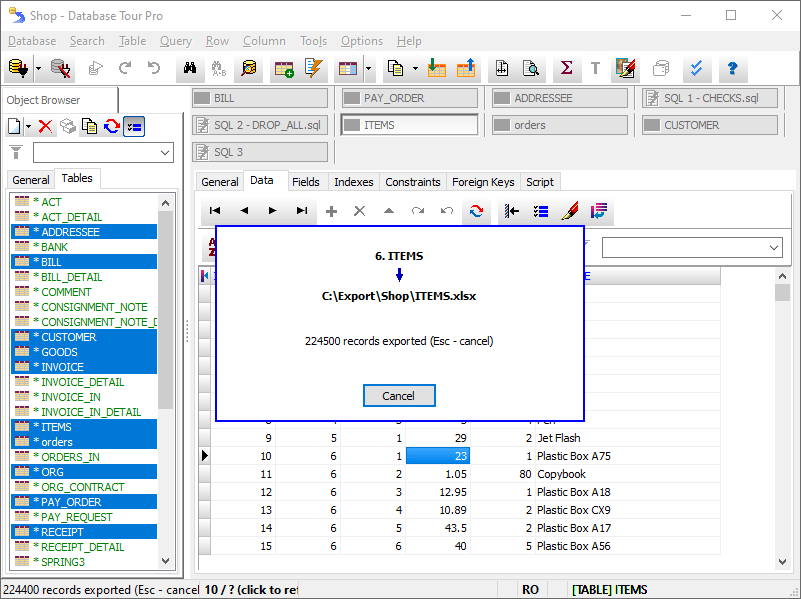Open help with the question mark icon
Screen dimensions: 801x599
(x=732, y=69)
